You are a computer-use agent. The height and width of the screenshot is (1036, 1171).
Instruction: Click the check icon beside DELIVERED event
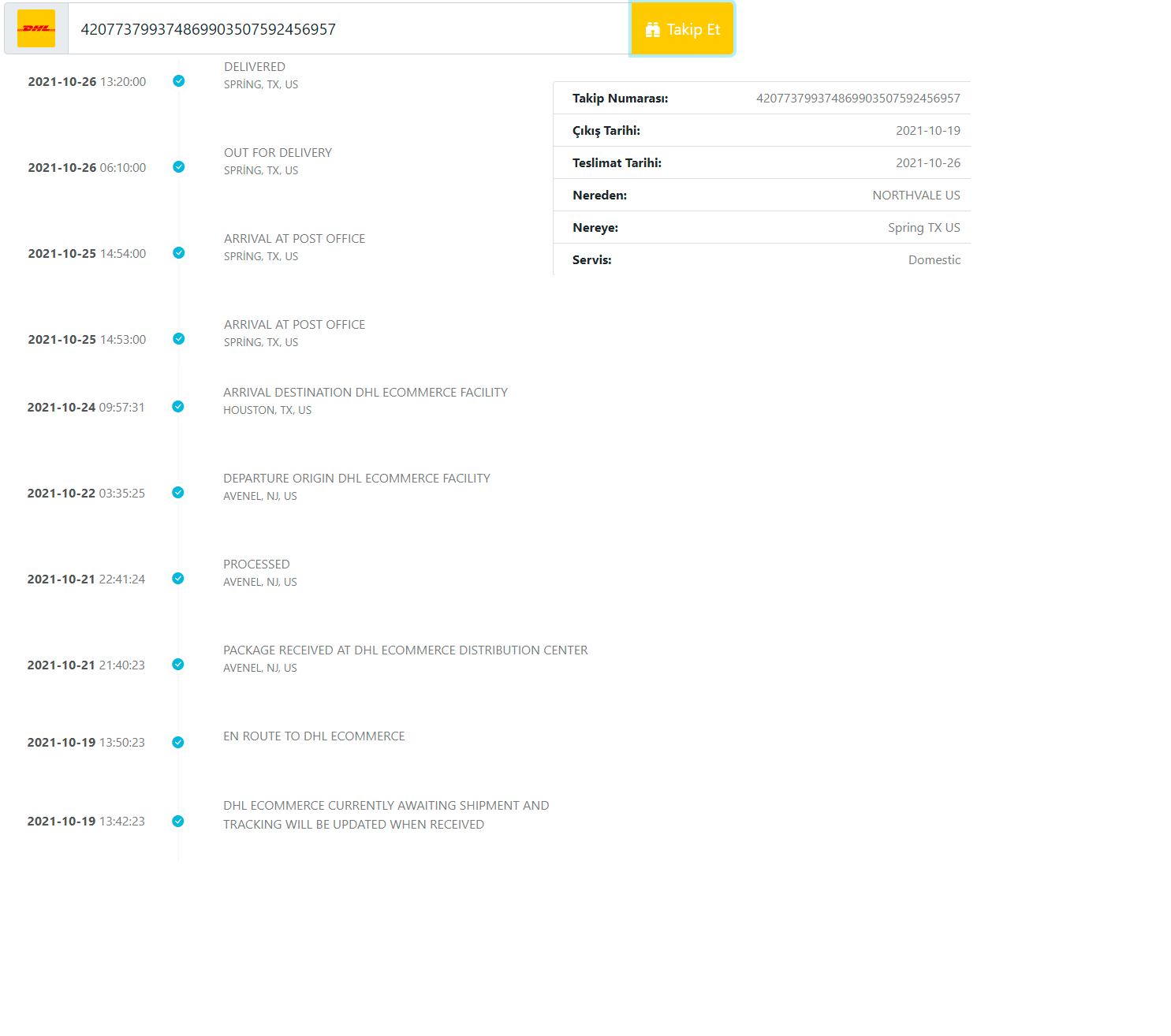[x=179, y=80]
